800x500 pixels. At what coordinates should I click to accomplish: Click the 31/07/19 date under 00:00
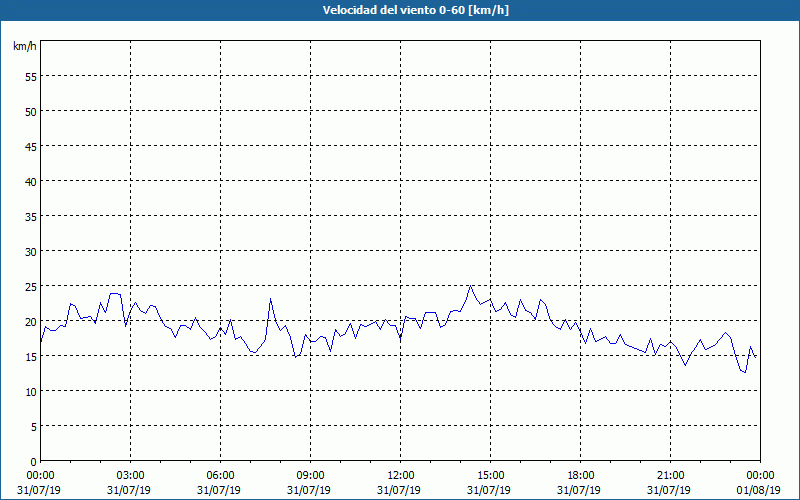tap(39, 490)
